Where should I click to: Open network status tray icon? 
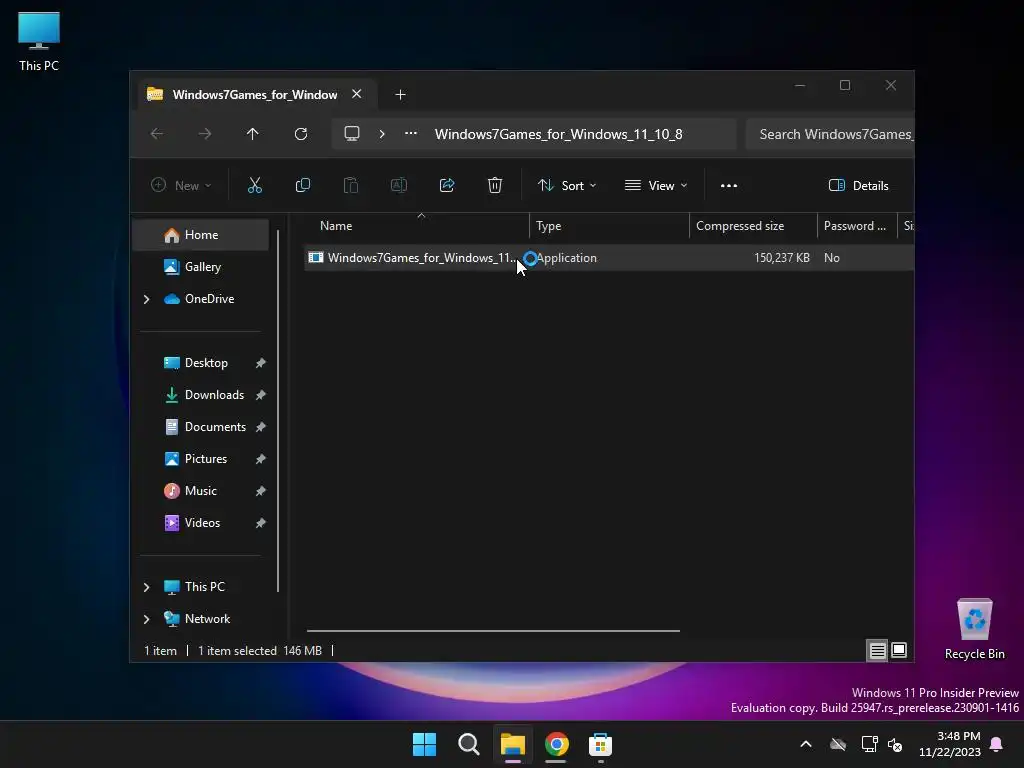(x=869, y=744)
